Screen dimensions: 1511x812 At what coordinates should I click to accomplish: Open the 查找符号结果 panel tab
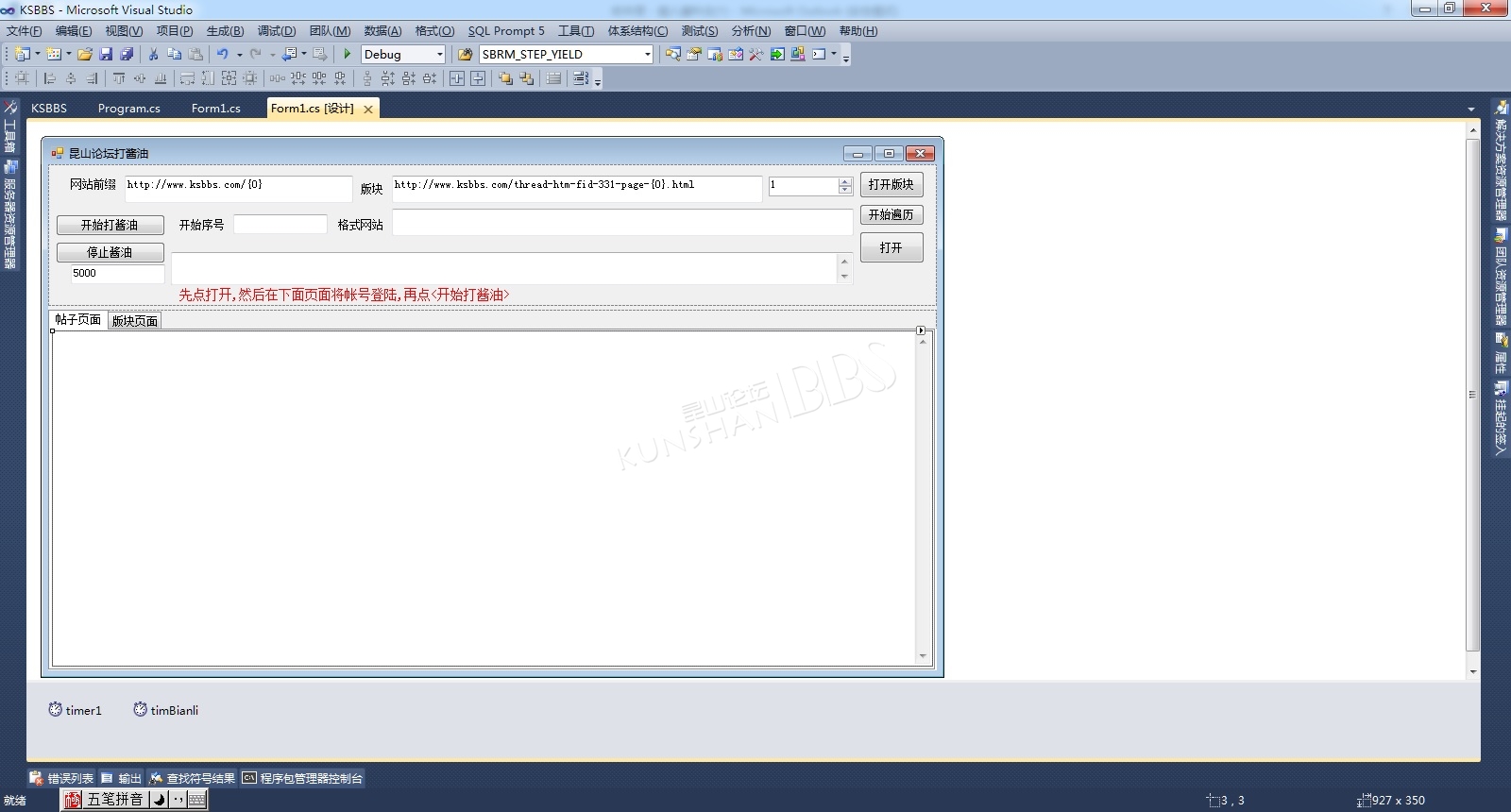coord(192,778)
